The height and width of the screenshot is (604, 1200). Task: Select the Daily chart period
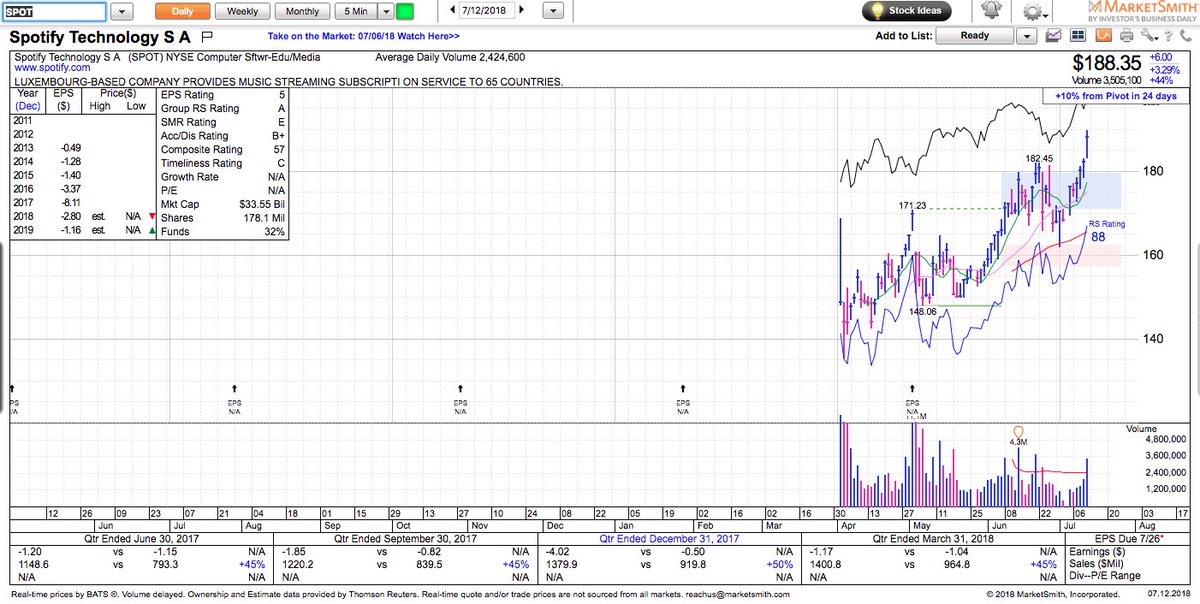pos(183,12)
